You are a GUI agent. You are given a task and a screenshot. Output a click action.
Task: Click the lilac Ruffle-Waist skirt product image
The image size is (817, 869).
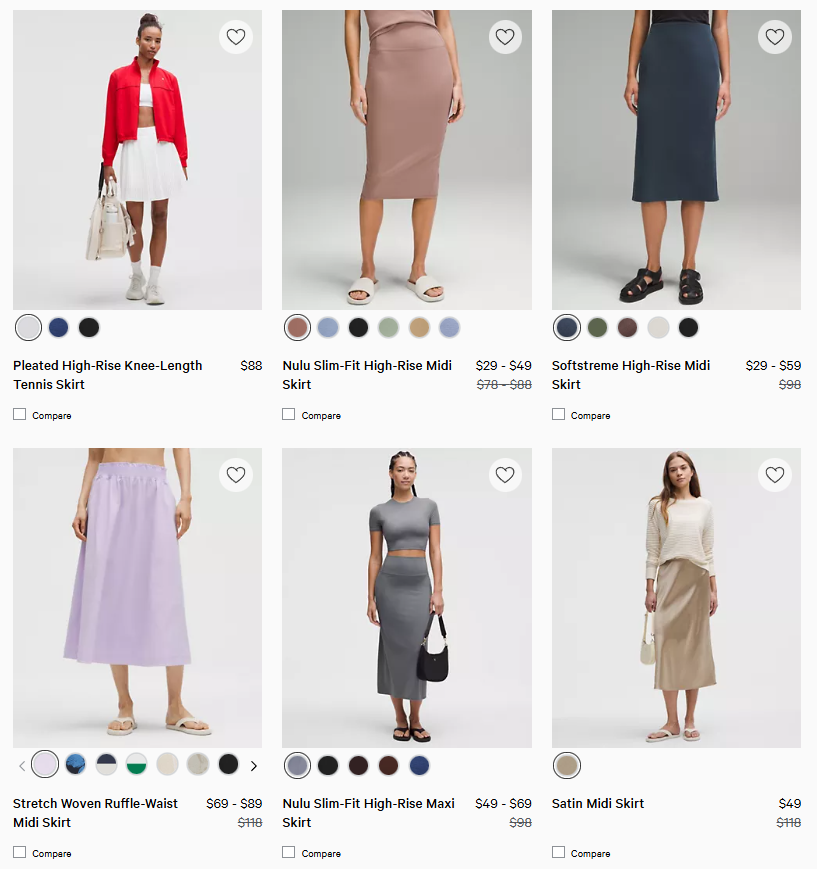point(137,597)
